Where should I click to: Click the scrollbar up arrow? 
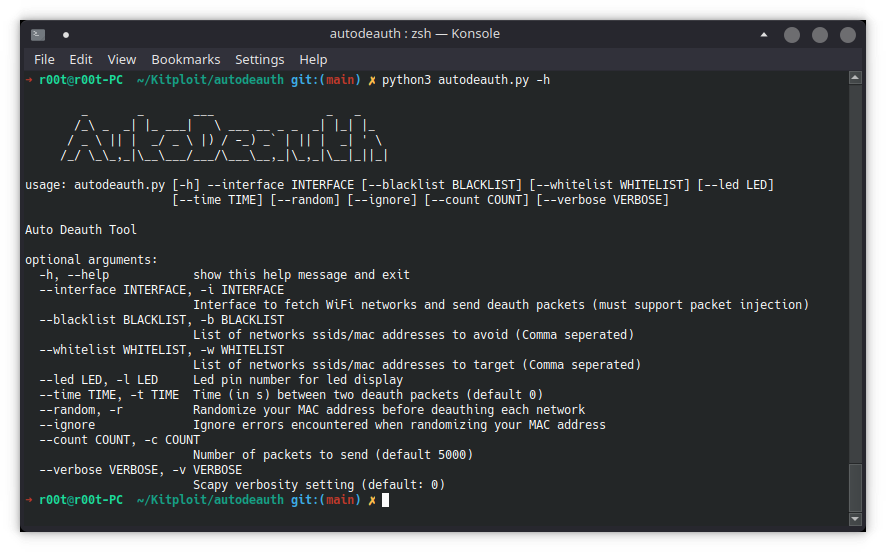(855, 77)
